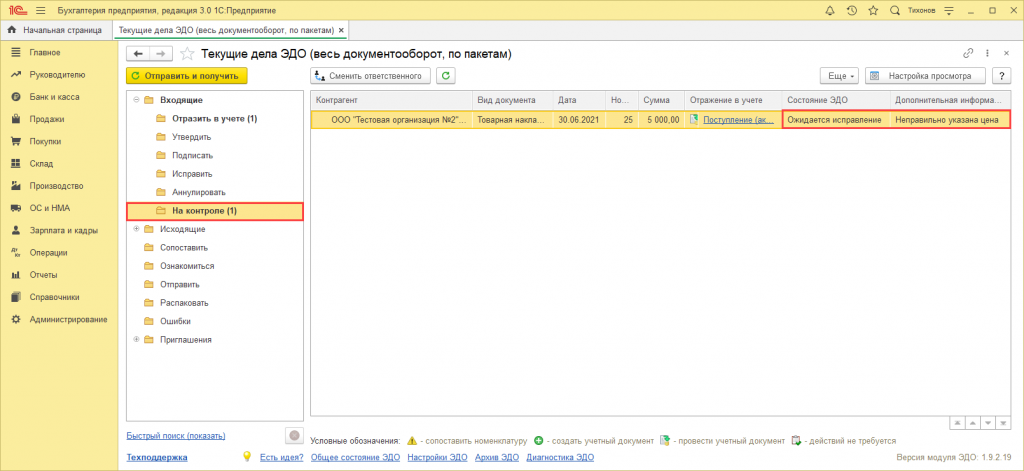1024x471 pixels.
Task: Select Распаковать folder
Action: click(x=184, y=303)
